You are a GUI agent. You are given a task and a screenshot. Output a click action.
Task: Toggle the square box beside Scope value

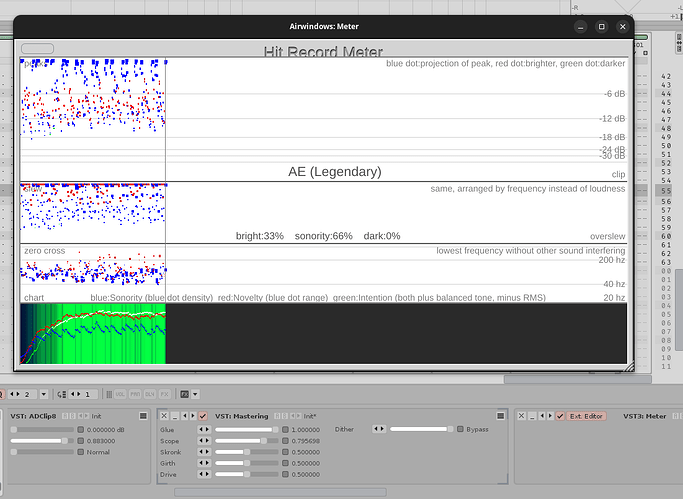pos(285,441)
